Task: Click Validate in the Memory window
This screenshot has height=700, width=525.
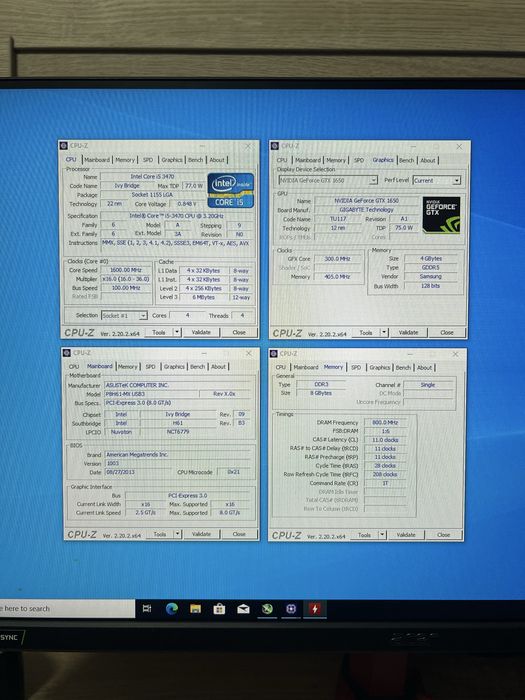Action: (x=406, y=535)
